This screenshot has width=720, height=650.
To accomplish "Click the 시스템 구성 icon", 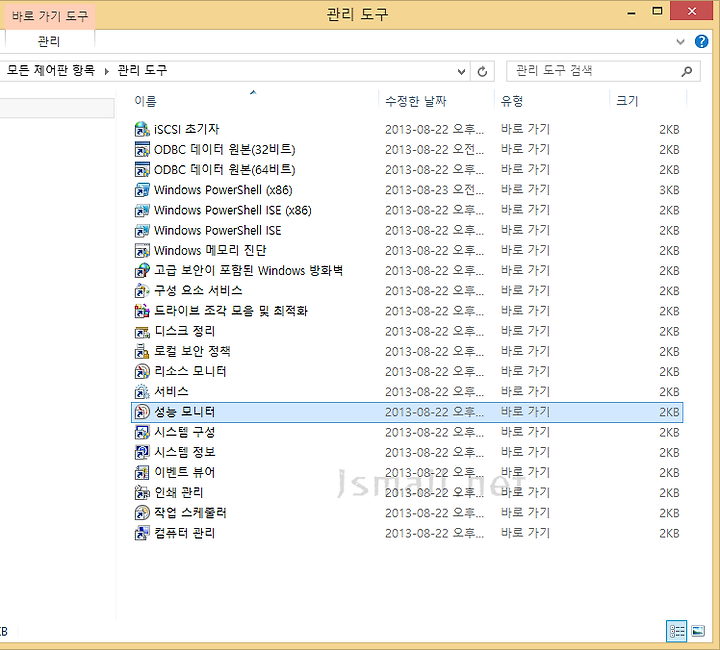I will tap(142, 432).
